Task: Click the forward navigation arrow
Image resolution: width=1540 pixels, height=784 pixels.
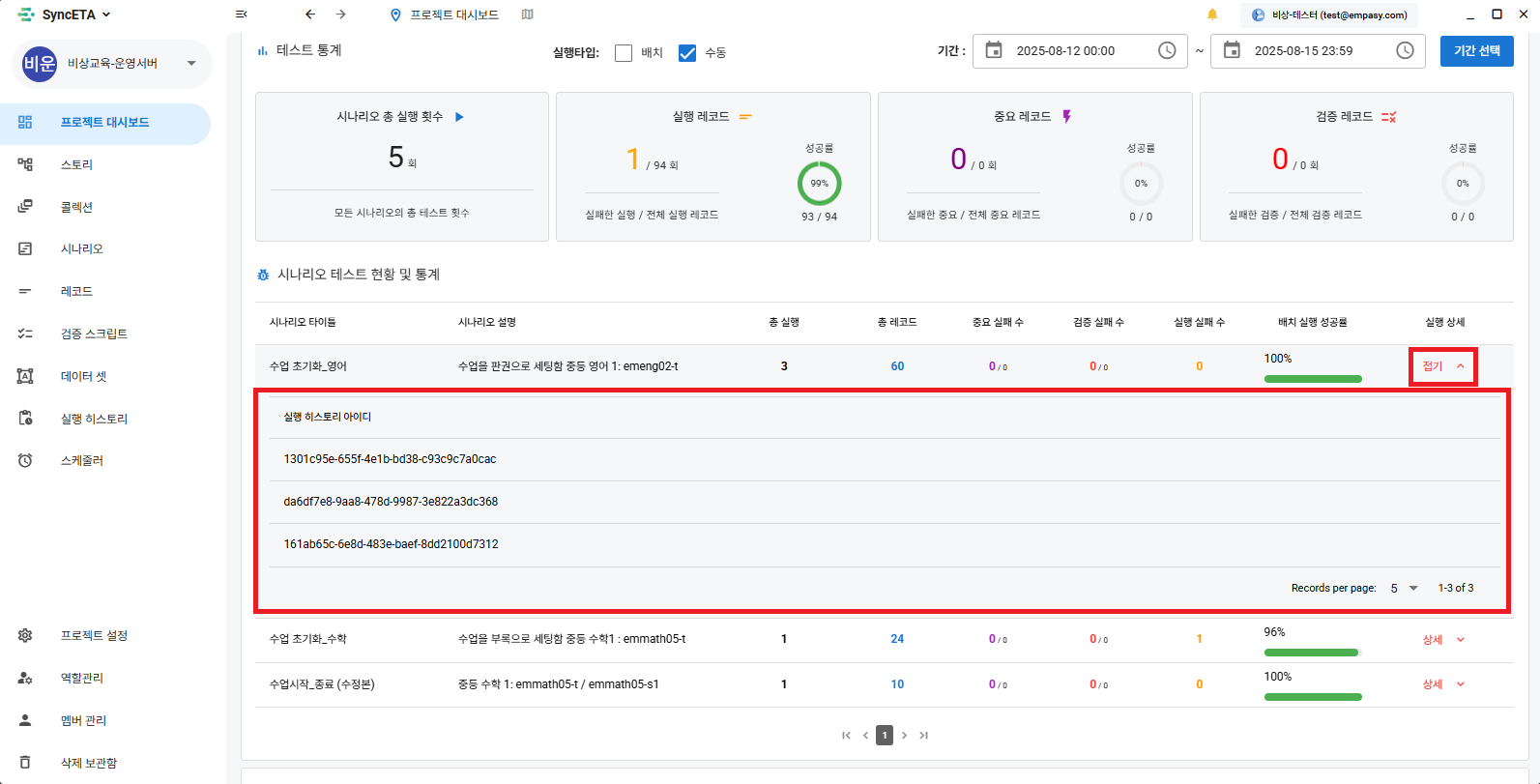Action: [x=341, y=15]
